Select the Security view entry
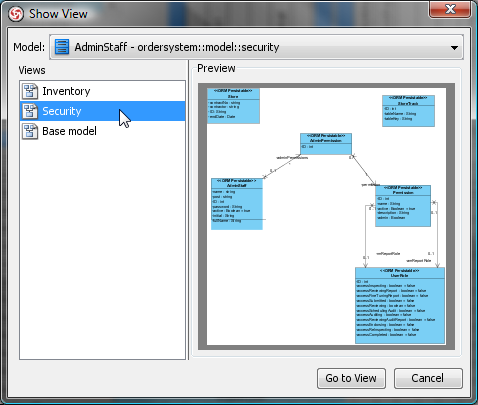 point(102,111)
